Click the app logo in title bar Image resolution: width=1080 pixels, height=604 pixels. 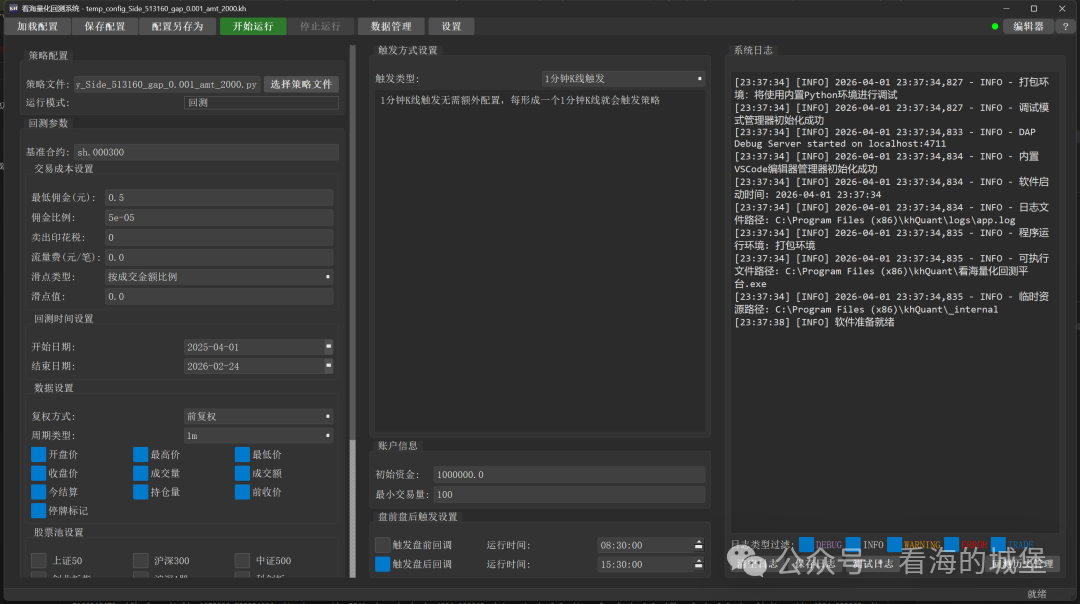[x=13, y=8]
